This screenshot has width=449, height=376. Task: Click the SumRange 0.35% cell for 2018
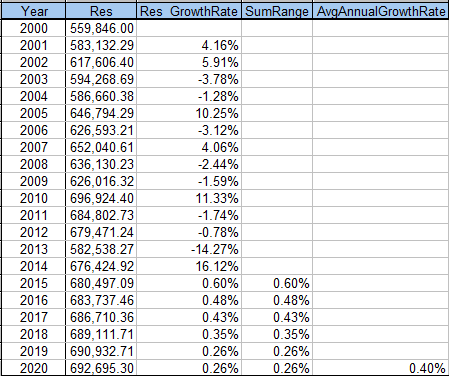coord(277,334)
